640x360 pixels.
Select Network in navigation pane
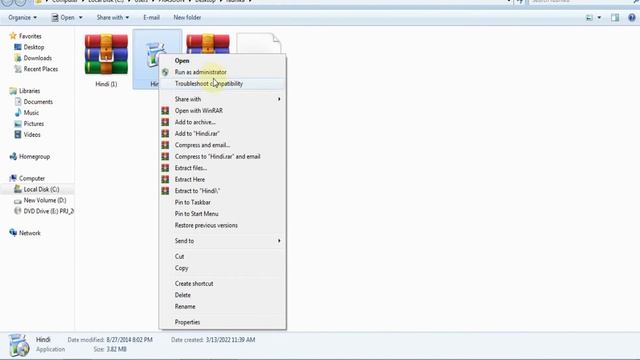coord(30,233)
